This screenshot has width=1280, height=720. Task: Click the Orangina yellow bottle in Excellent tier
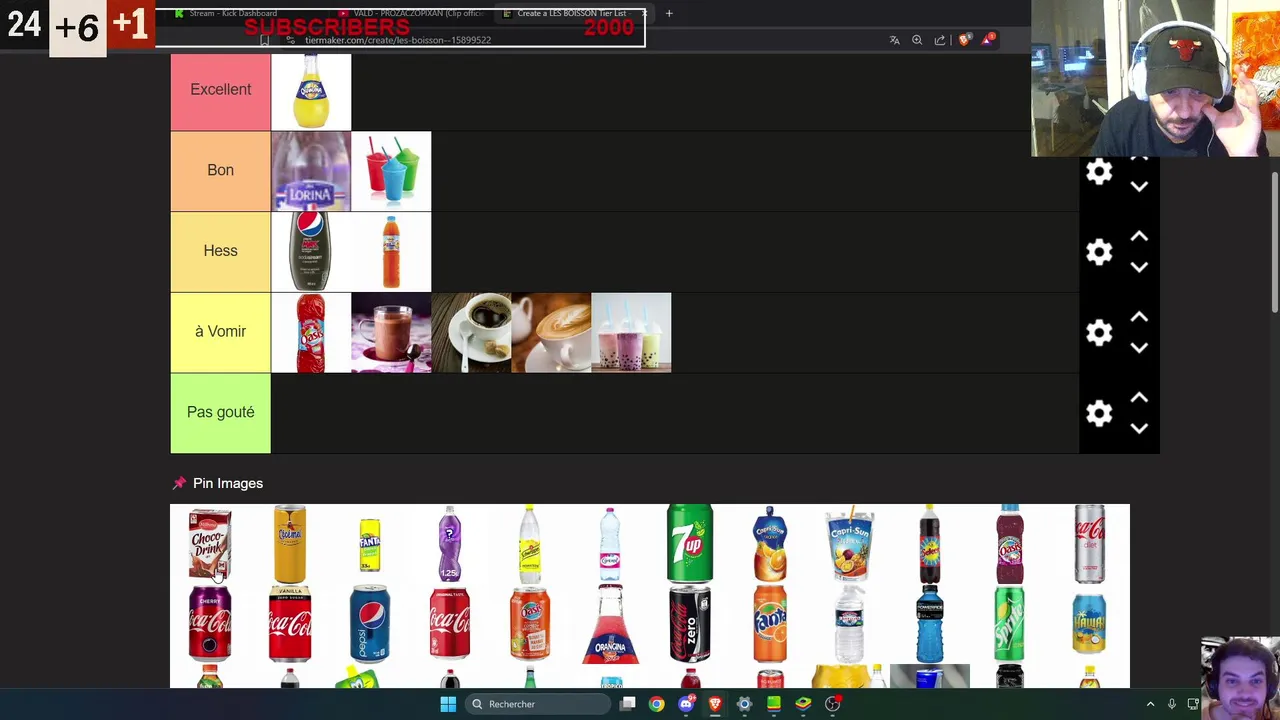point(311,92)
